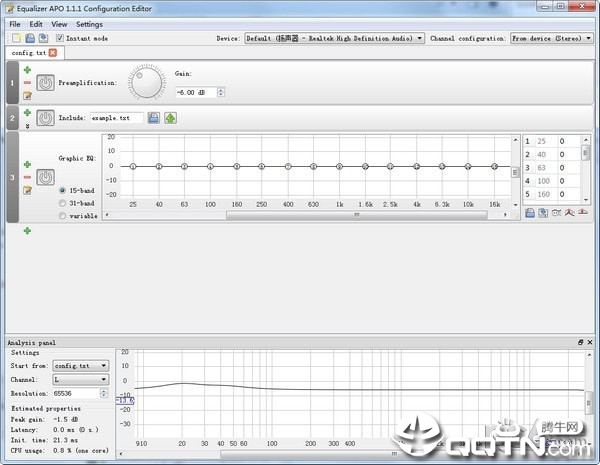Add a filter using plus icon in Include row
The image size is (600, 465).
coord(27,113)
